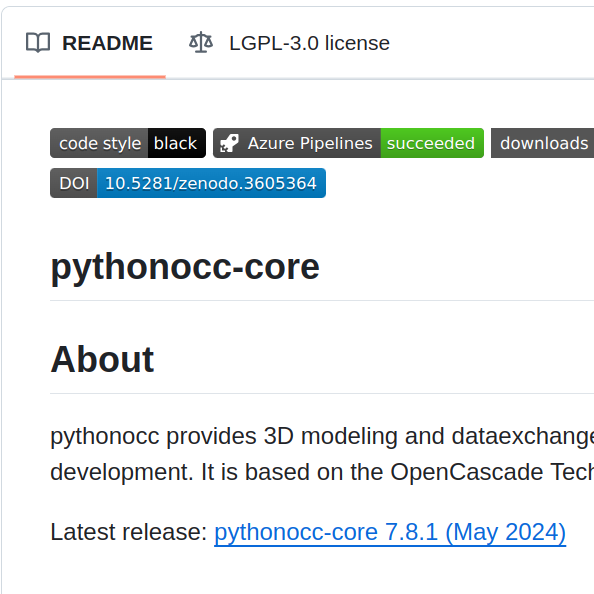The image size is (594, 594).
Task: Switch to the README tab
Action: click(90, 43)
